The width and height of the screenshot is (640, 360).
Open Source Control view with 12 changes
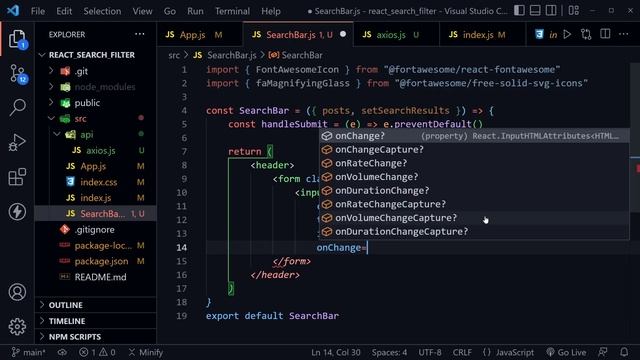[x=17, y=74]
